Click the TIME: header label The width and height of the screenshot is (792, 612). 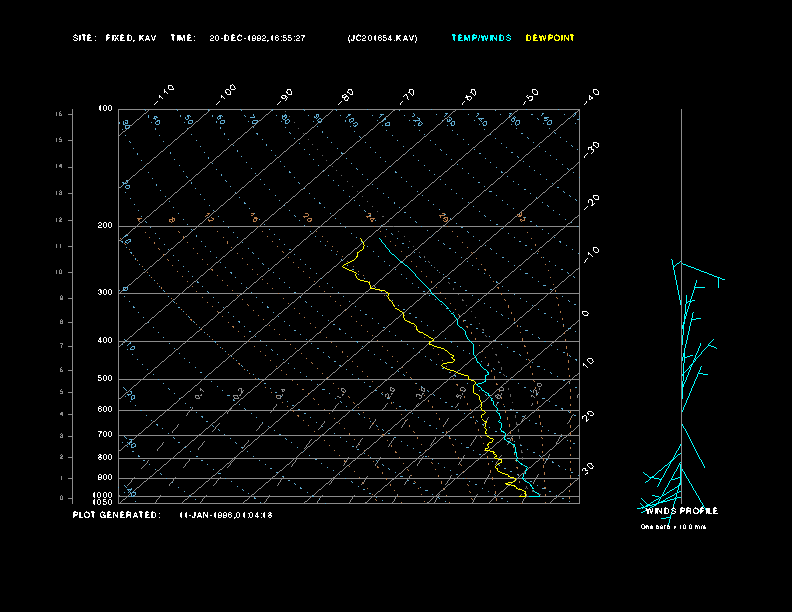point(183,38)
